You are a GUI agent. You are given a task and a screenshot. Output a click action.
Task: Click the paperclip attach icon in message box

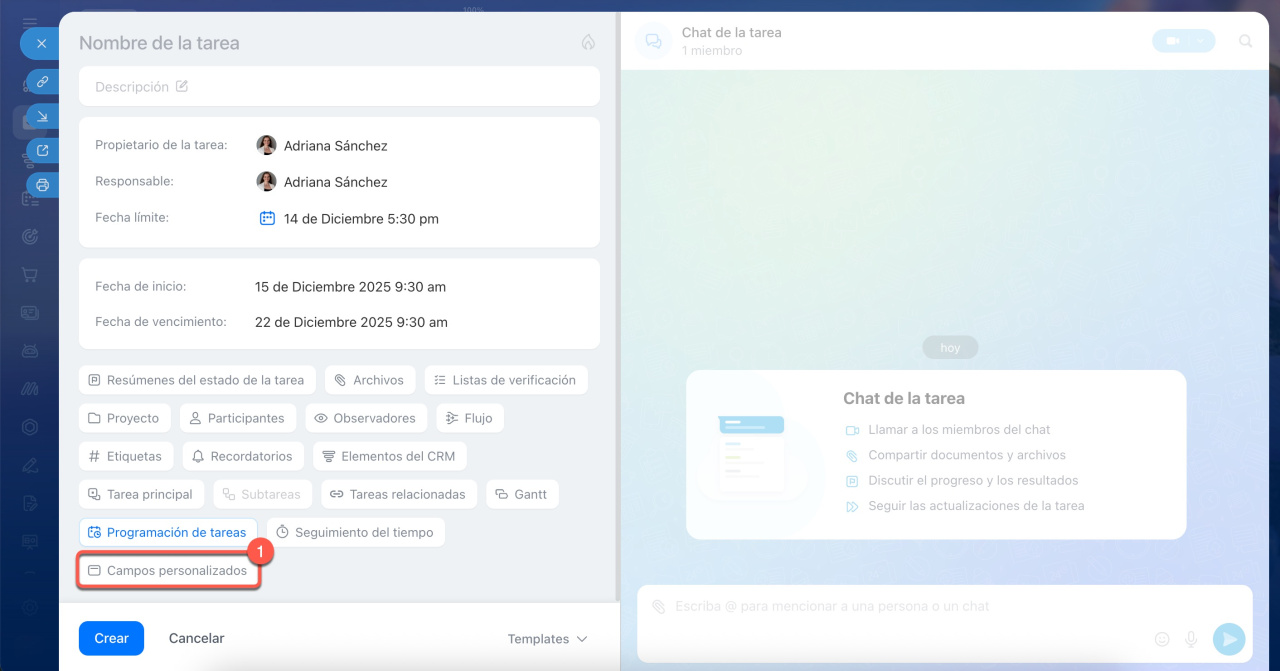click(658, 607)
